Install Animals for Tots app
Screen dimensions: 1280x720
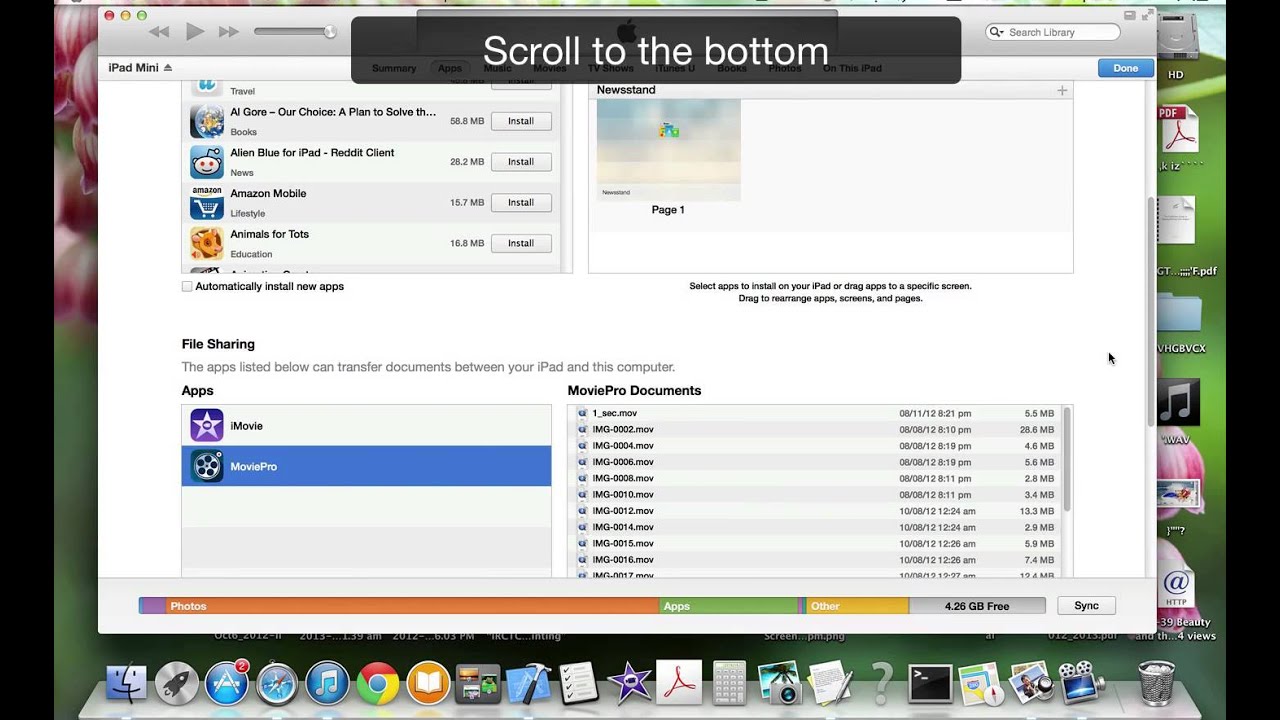click(x=521, y=243)
